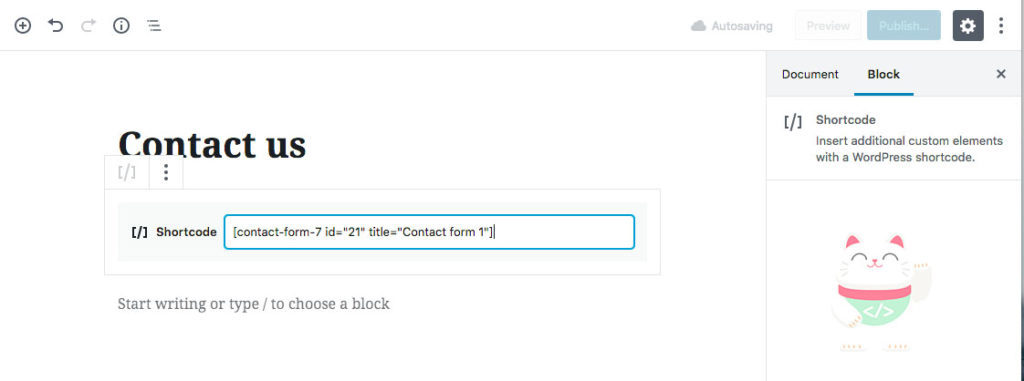The width and height of the screenshot is (1024, 381).
Task: Open block more options dots
Action: click(x=166, y=173)
